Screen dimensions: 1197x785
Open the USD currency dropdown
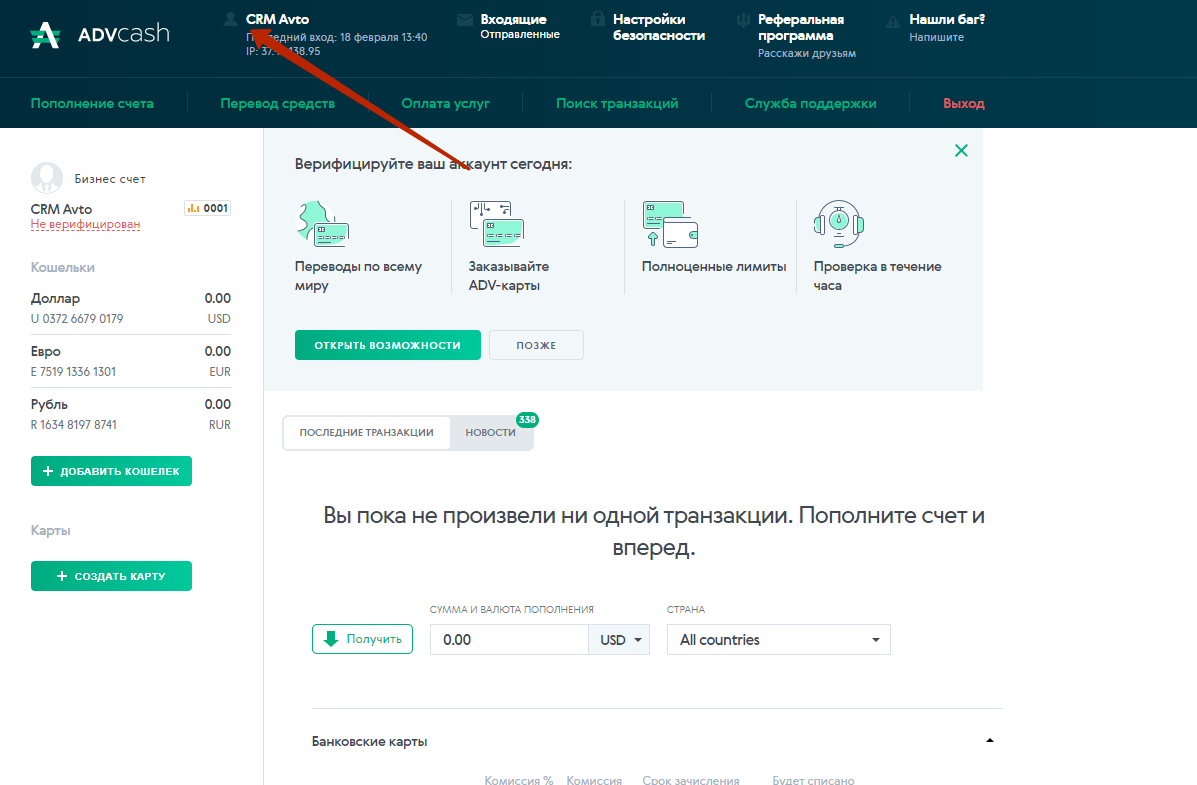(x=620, y=640)
